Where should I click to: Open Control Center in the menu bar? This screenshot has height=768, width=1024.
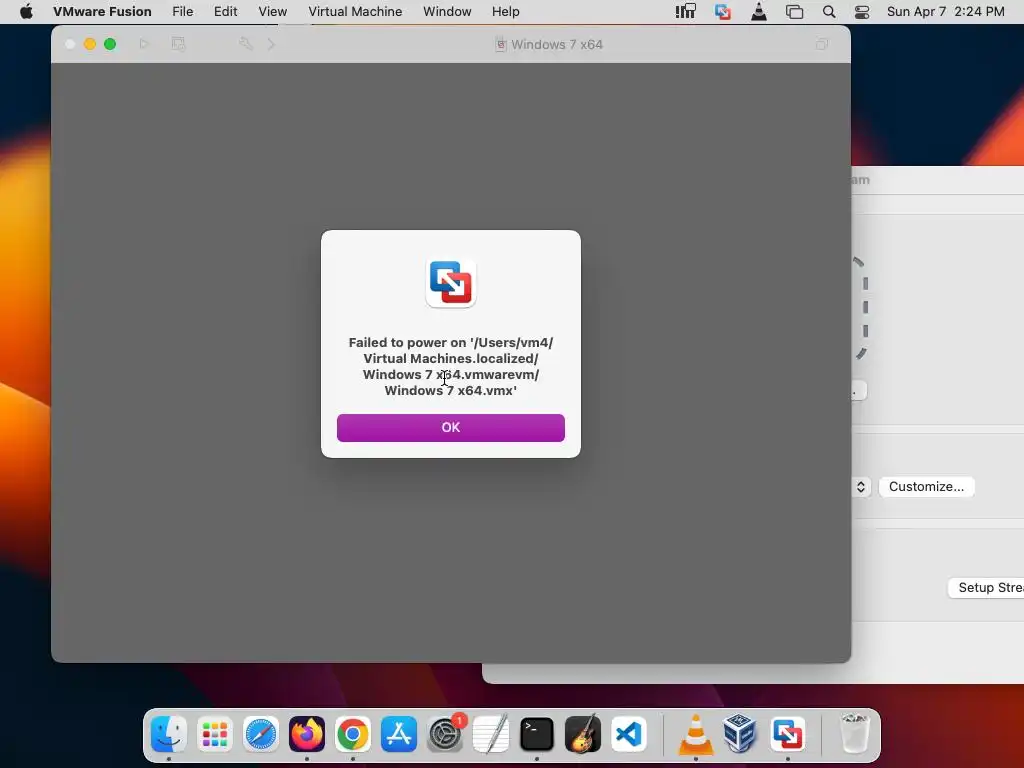pos(862,12)
